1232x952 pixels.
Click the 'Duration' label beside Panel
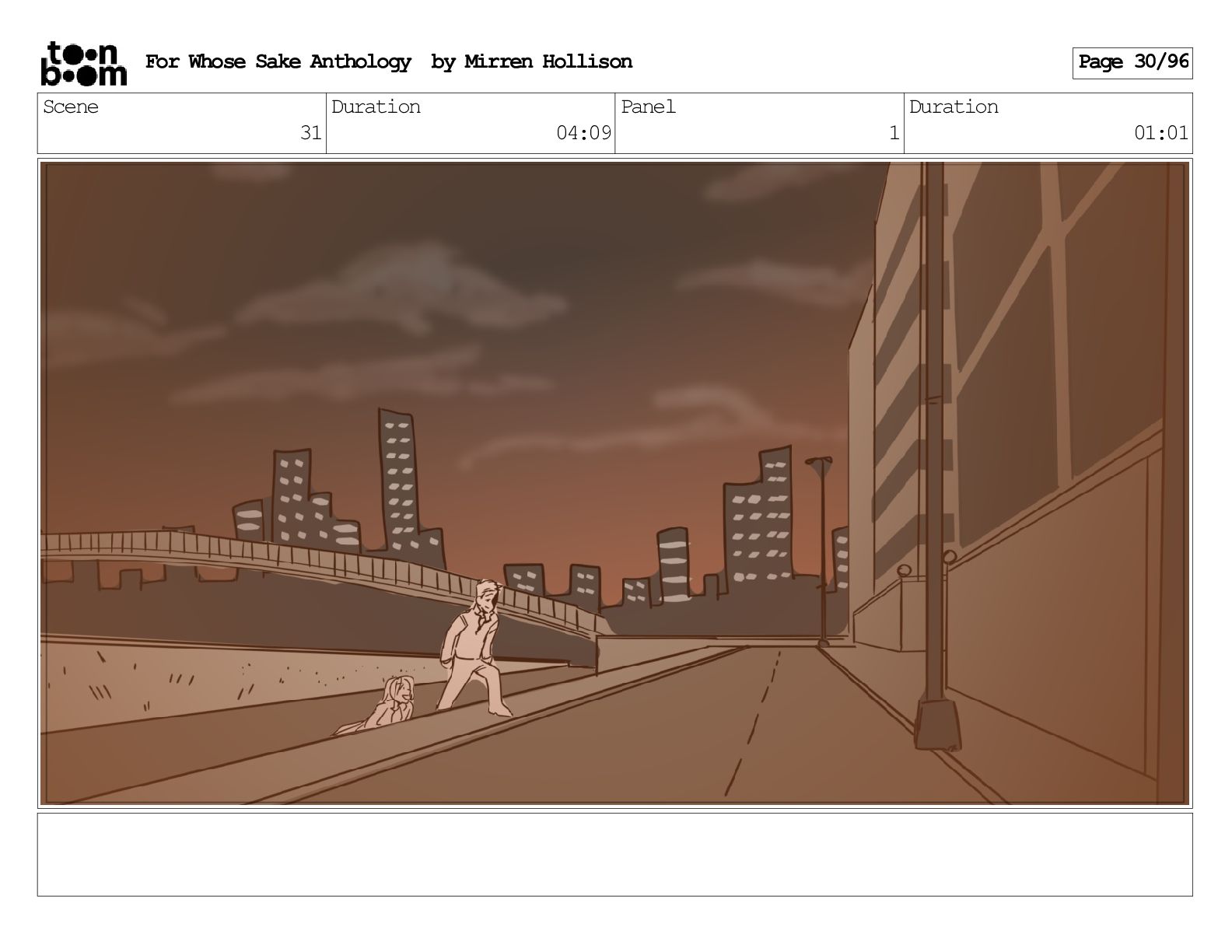954,107
